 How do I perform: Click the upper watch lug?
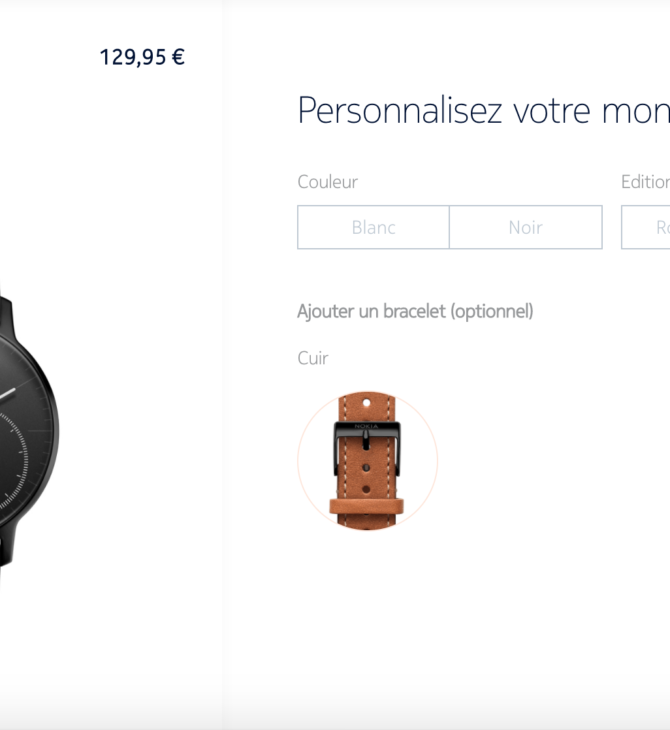point(6,317)
